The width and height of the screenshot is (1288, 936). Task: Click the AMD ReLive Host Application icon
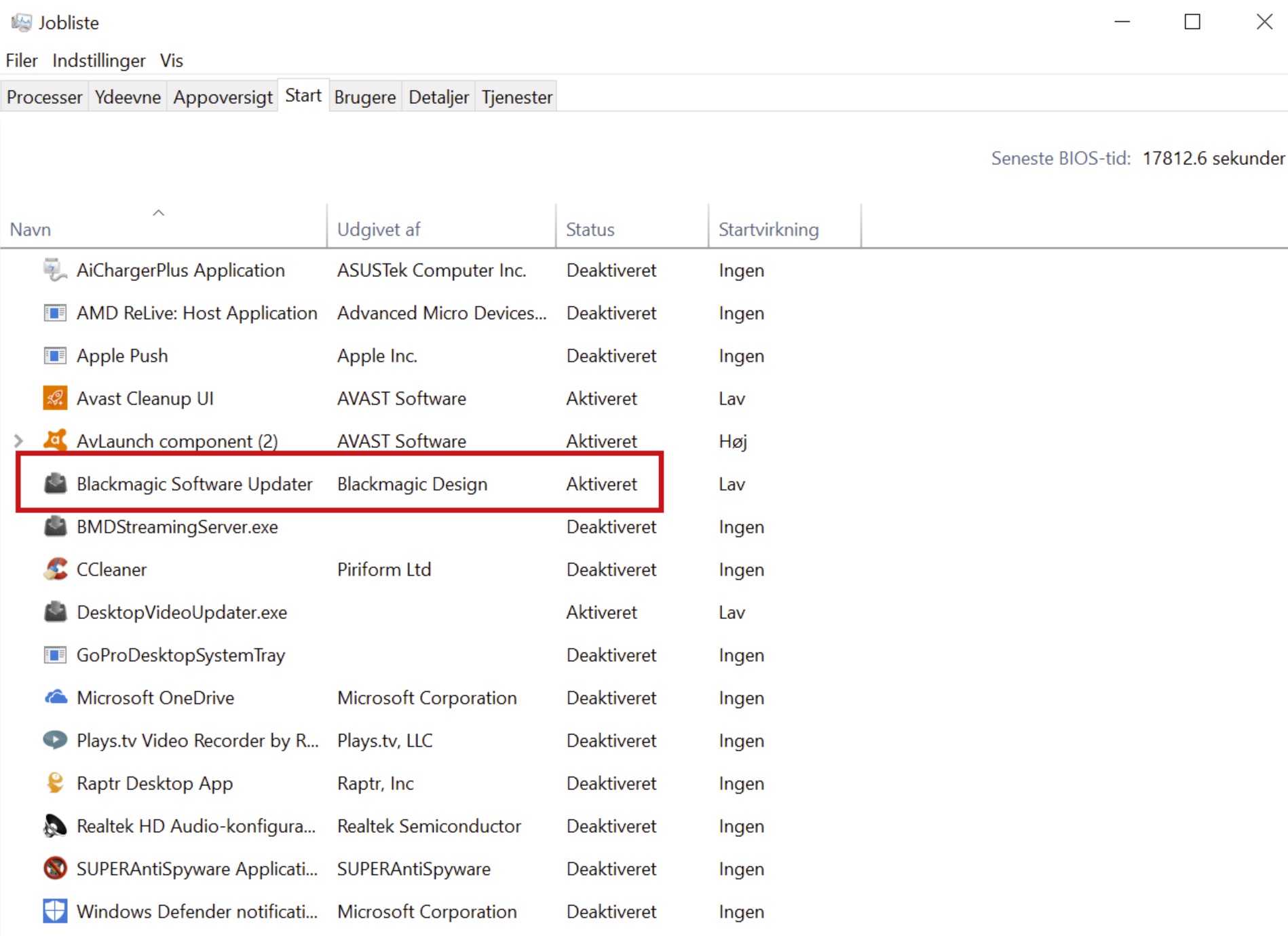pyautogui.click(x=55, y=313)
